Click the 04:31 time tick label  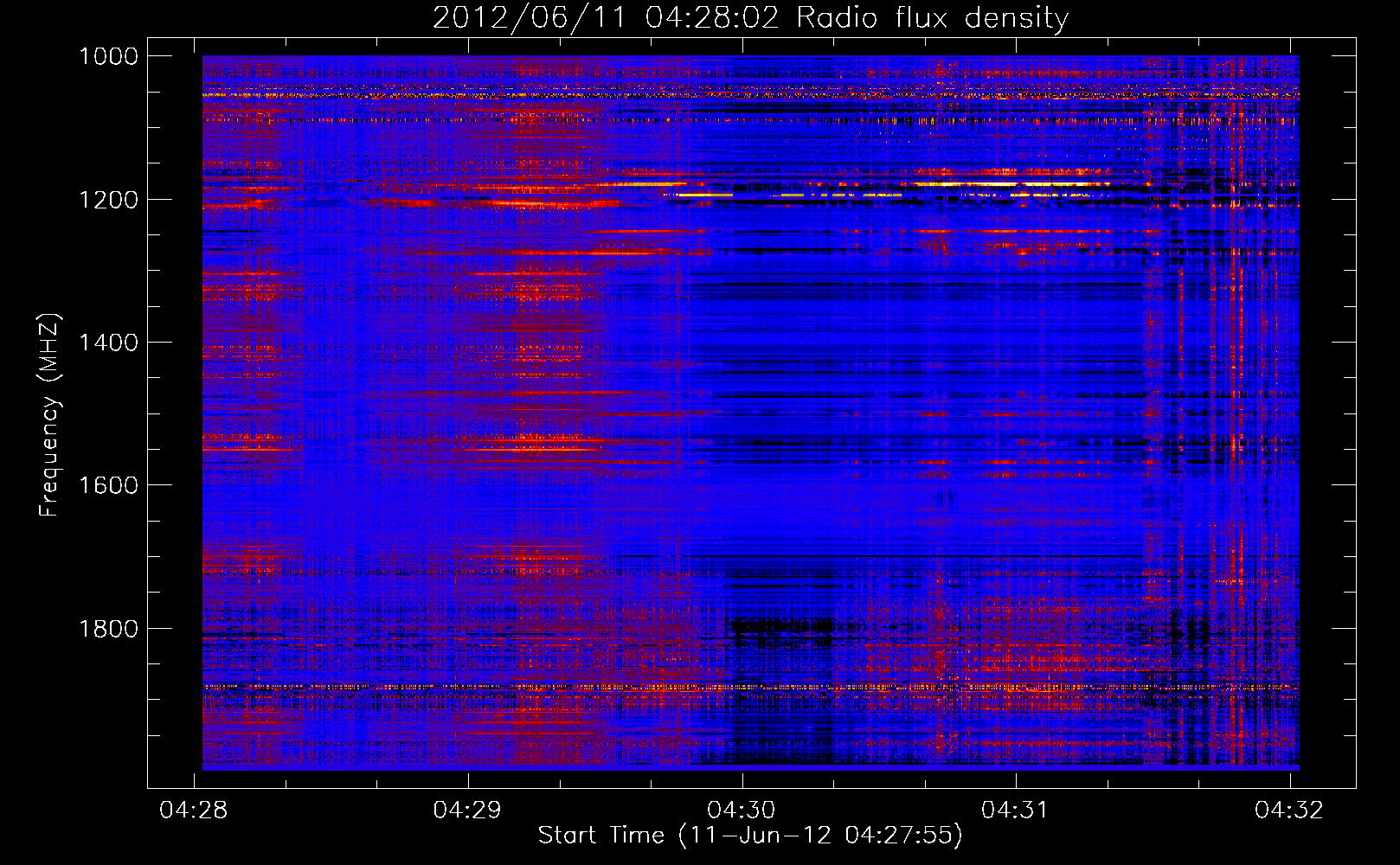(x=1016, y=810)
